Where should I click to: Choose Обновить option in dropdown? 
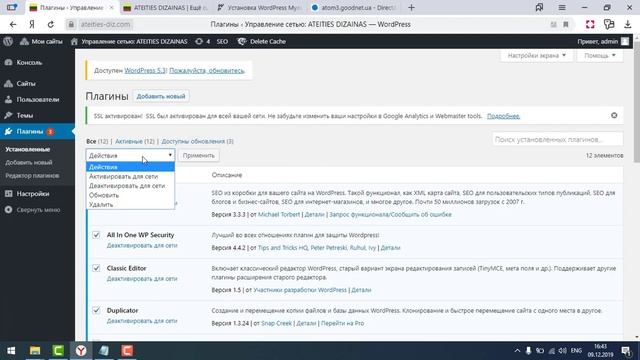coord(130,195)
